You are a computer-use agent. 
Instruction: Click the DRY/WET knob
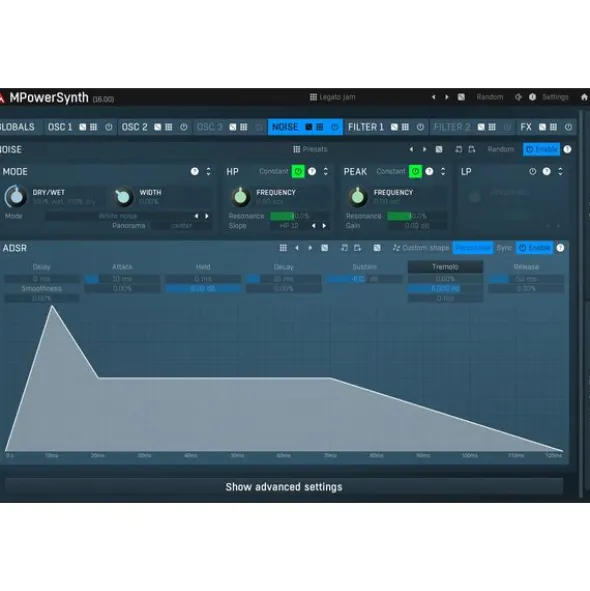point(16,196)
